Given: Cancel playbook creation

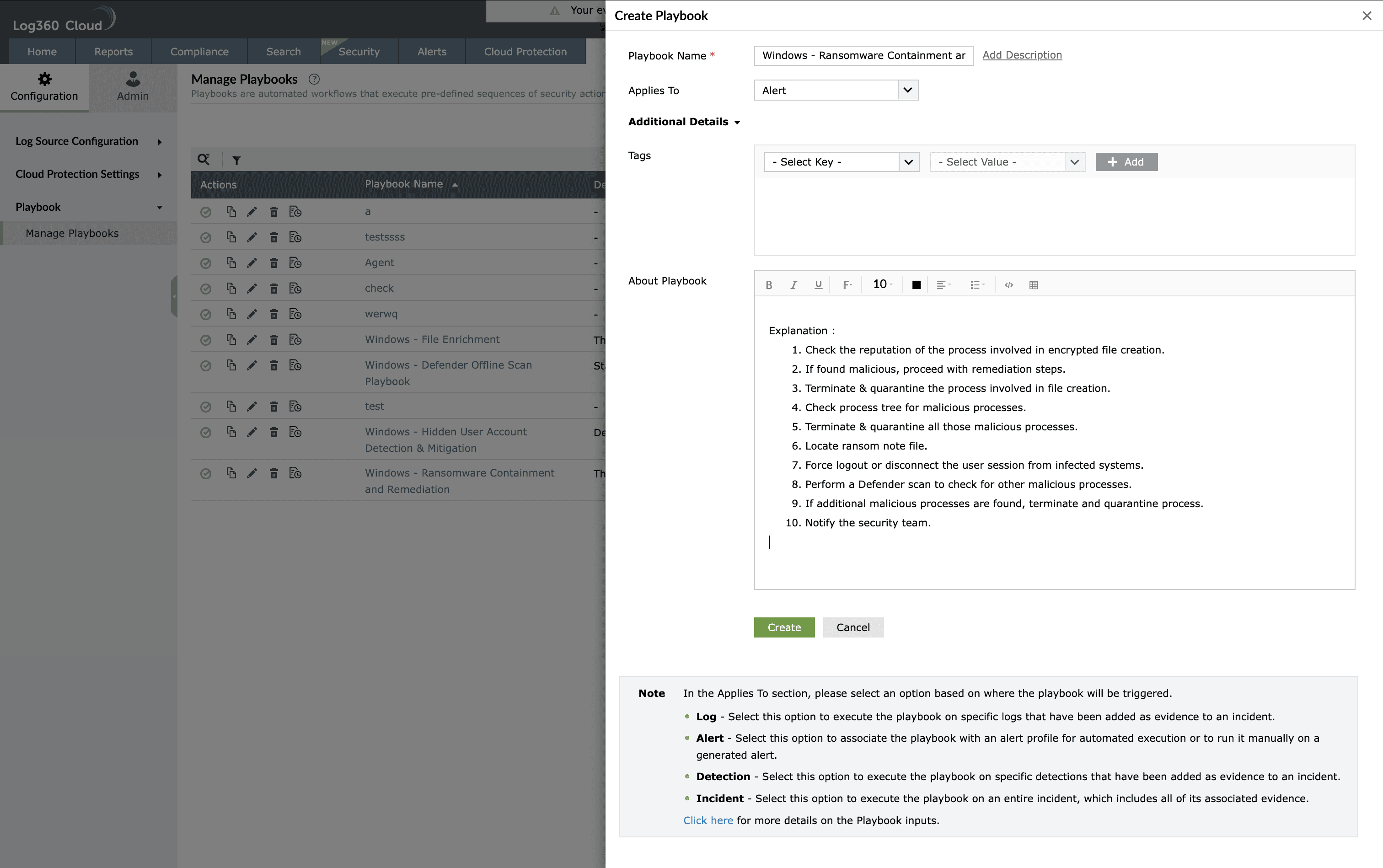Looking at the screenshot, I should pos(853,627).
